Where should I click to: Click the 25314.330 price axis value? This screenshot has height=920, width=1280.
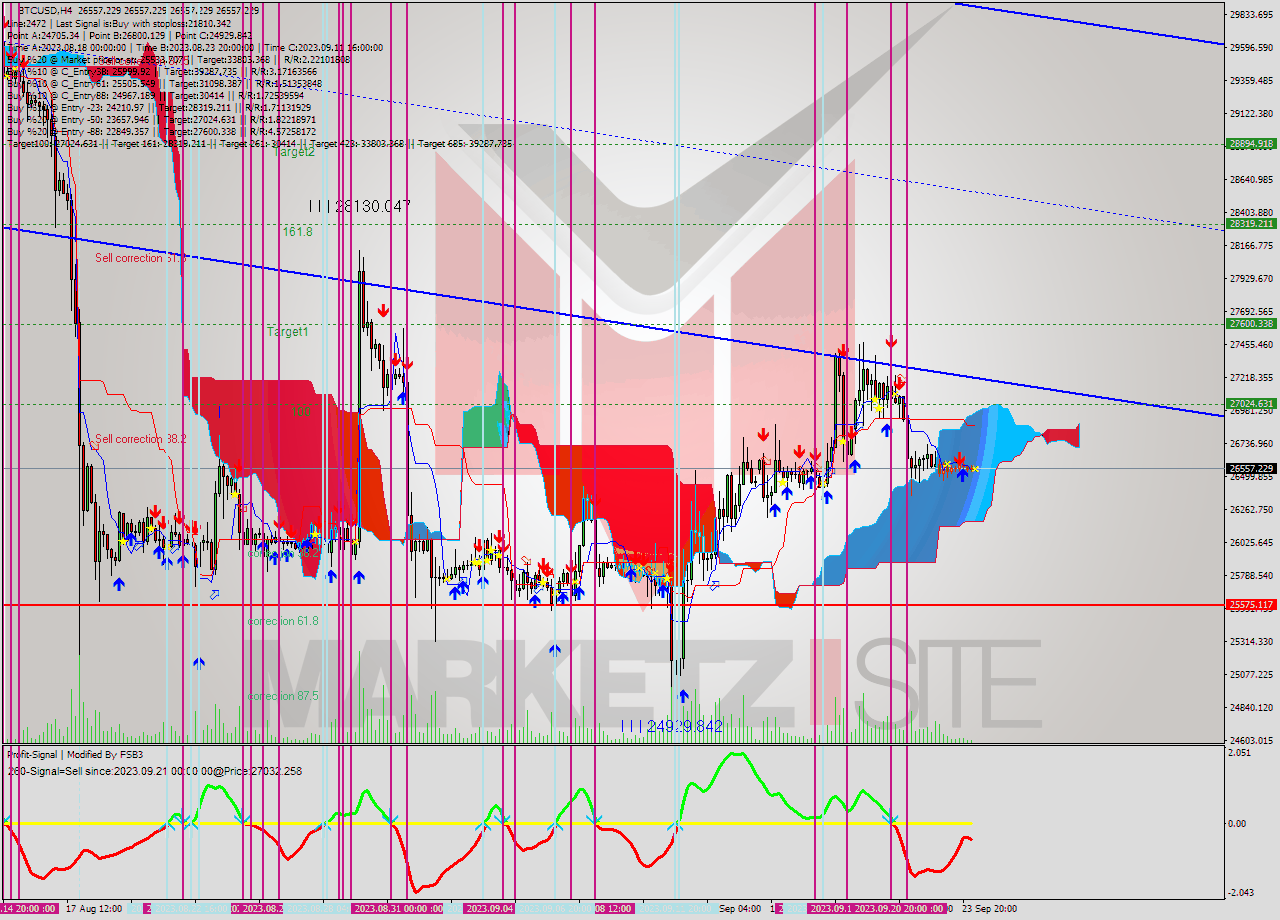click(1252, 641)
